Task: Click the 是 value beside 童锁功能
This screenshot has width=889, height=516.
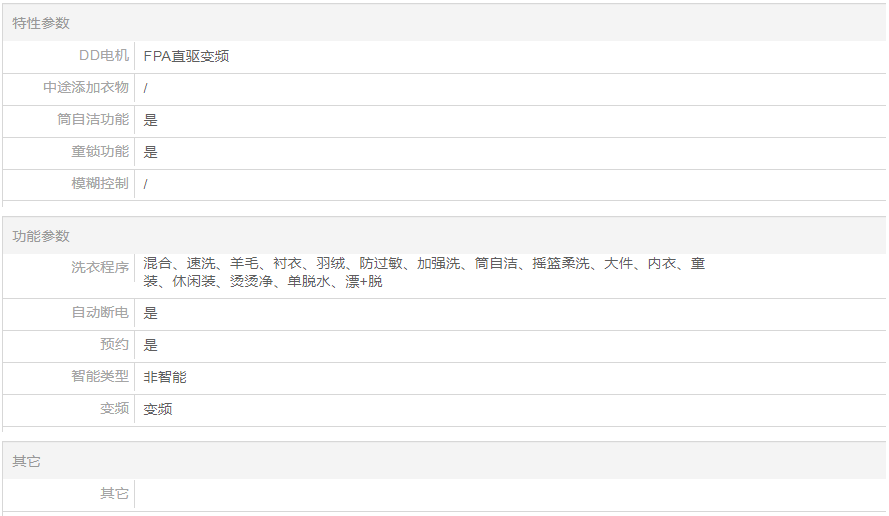Action: coord(151,152)
